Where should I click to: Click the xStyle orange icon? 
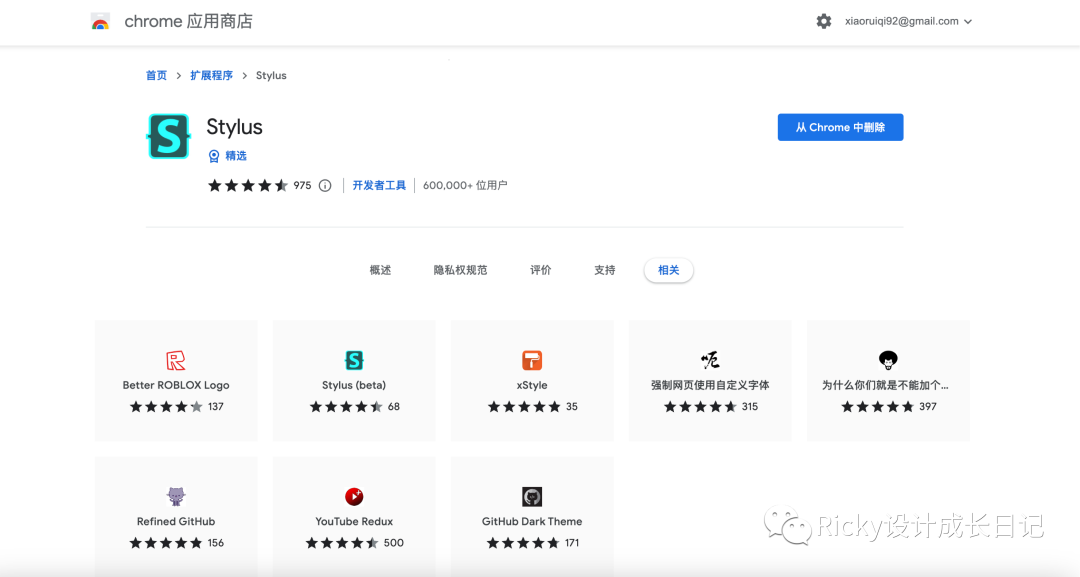pos(532,360)
